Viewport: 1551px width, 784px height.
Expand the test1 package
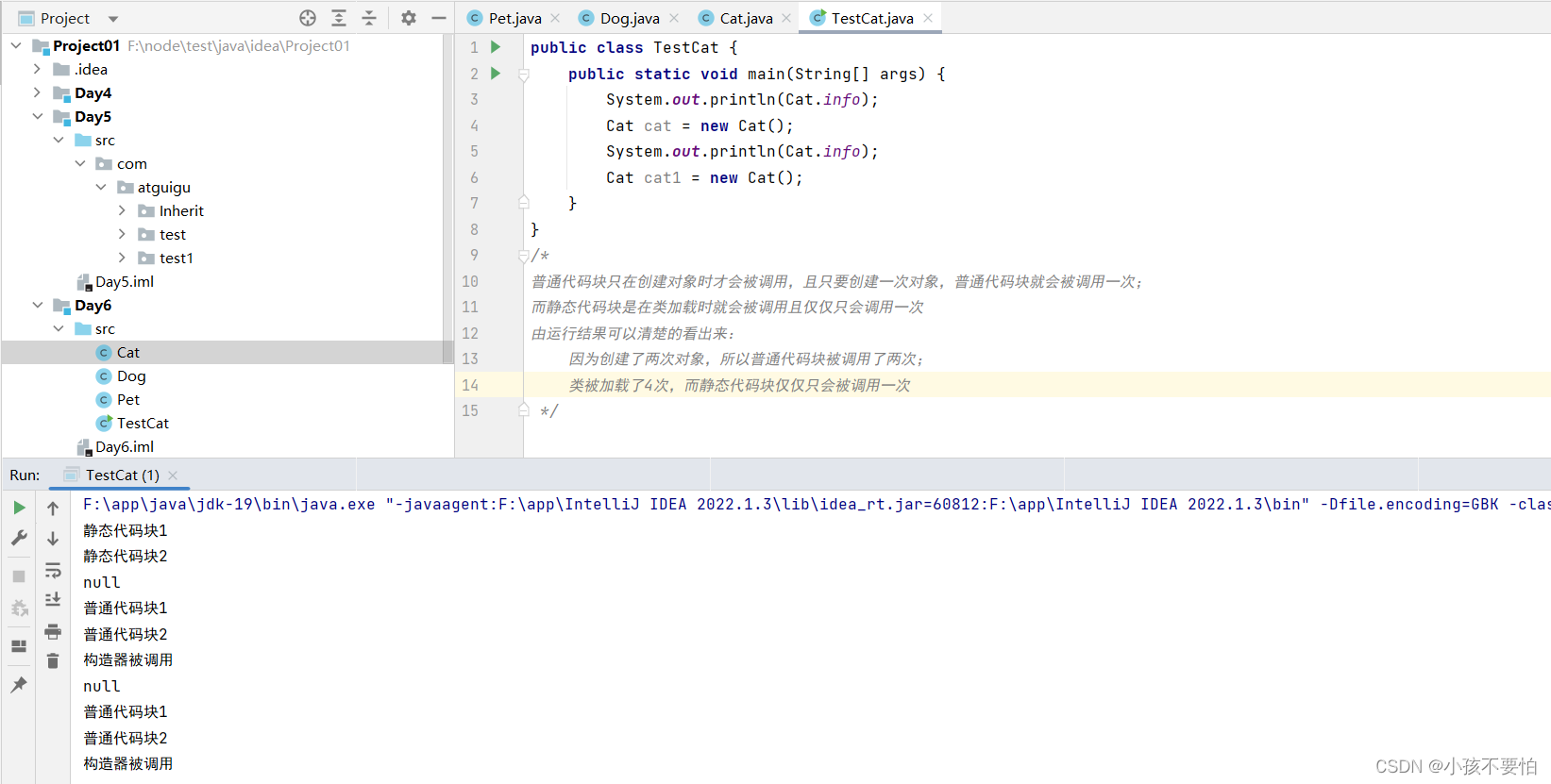[x=122, y=258]
